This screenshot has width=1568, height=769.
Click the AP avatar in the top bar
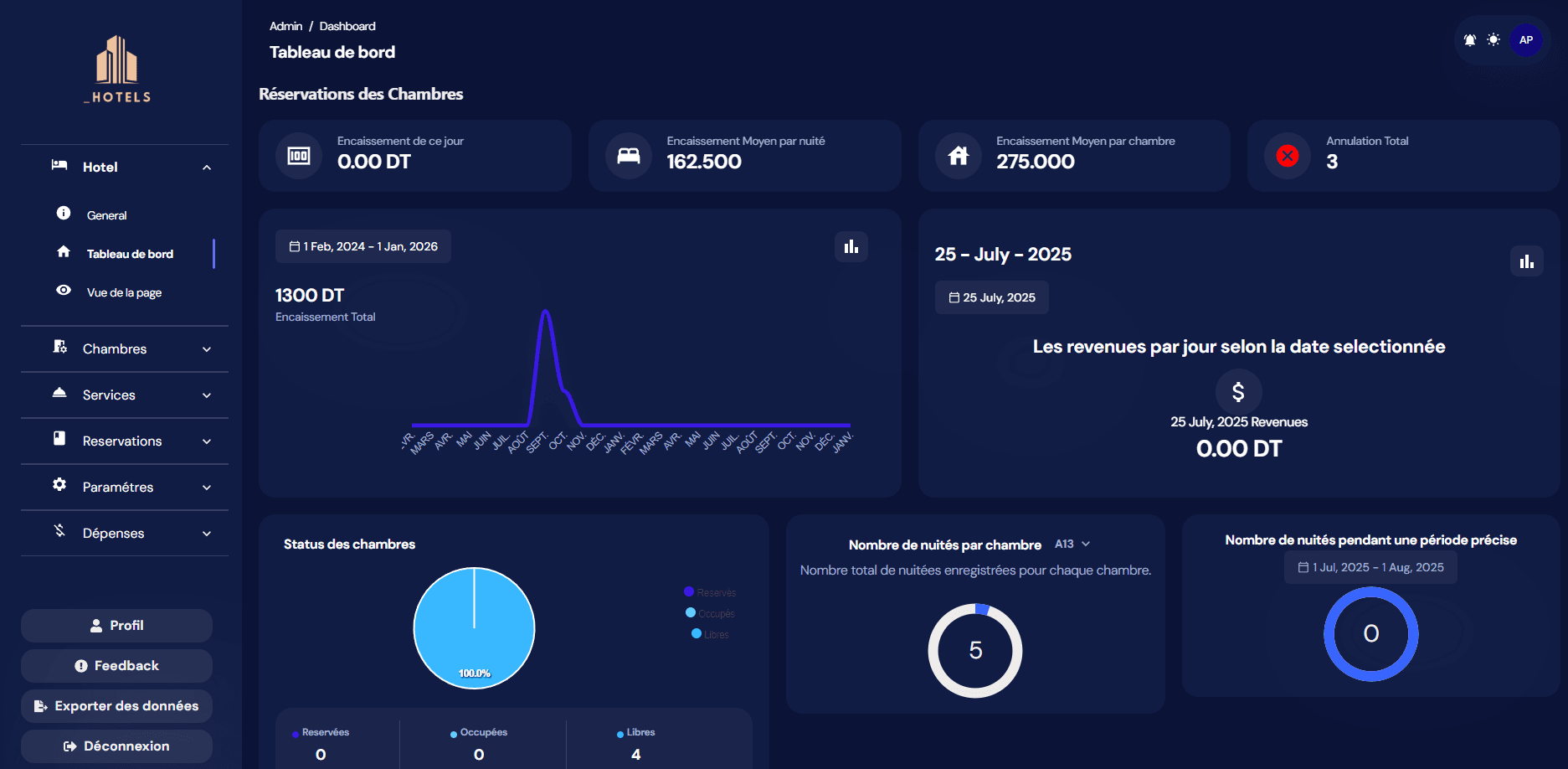pyautogui.click(x=1526, y=39)
